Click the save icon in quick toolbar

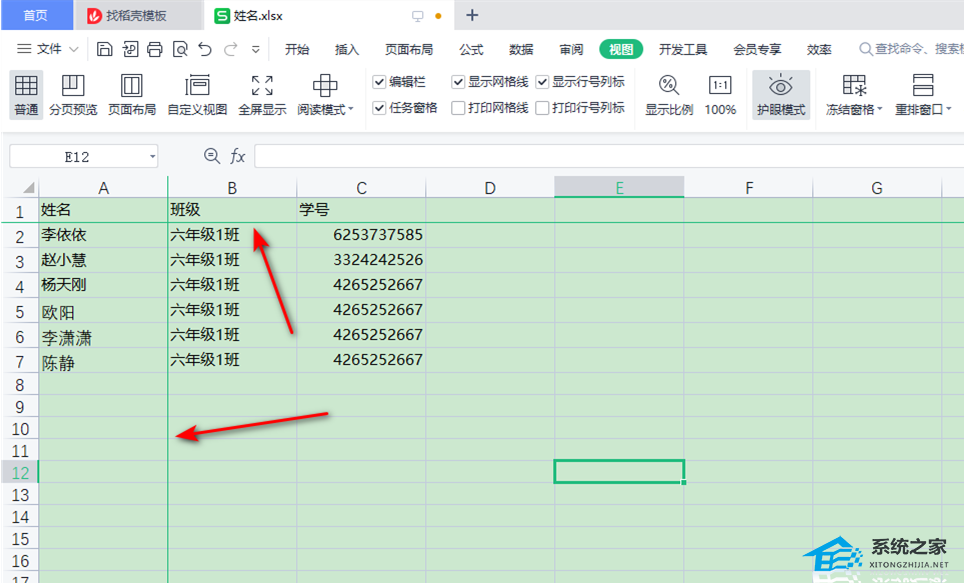[x=105, y=49]
